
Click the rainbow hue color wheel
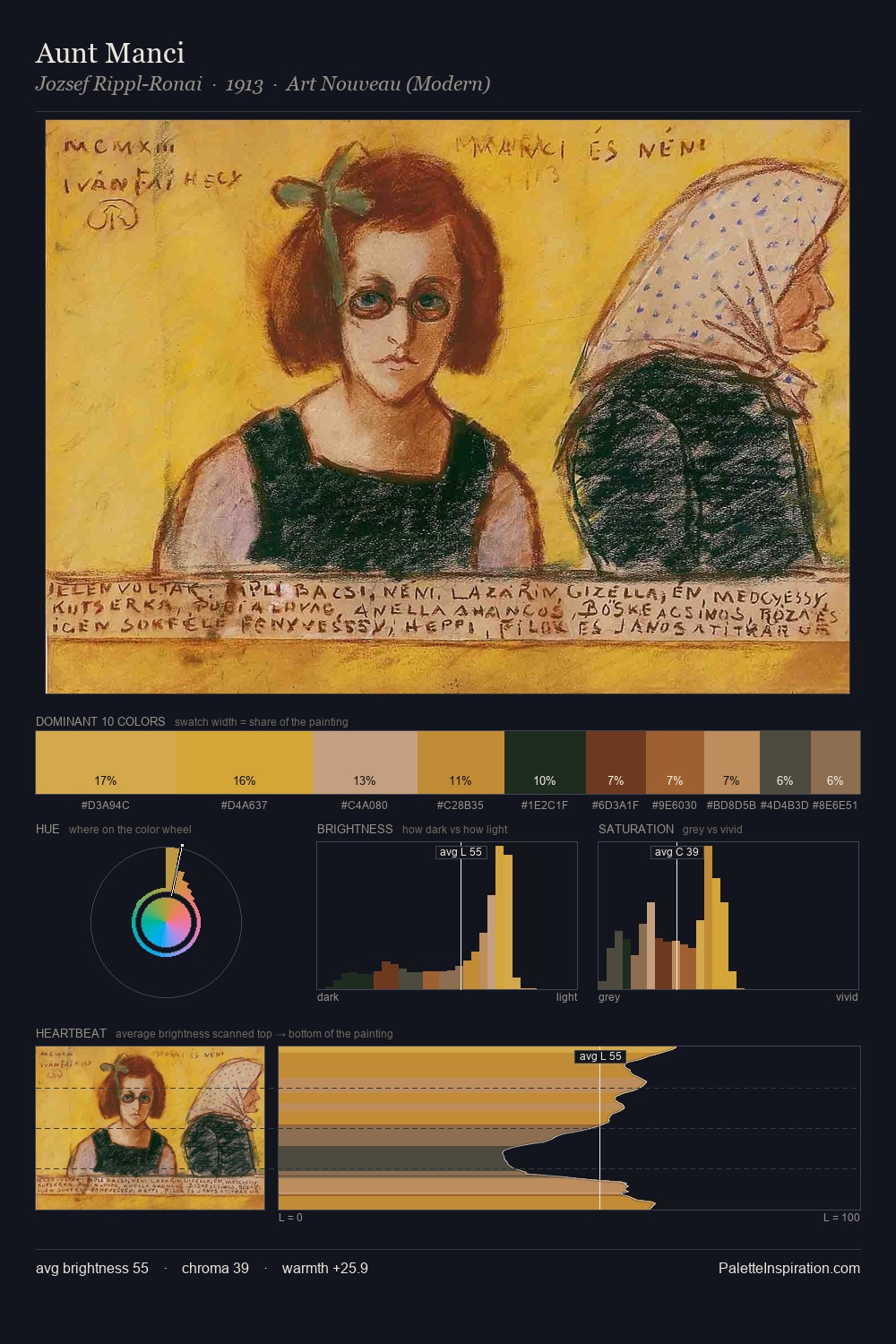click(x=166, y=923)
